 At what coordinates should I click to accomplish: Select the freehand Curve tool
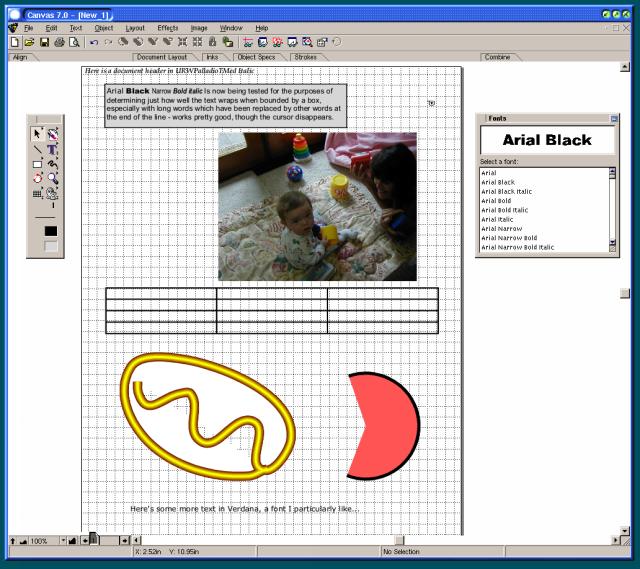52,163
